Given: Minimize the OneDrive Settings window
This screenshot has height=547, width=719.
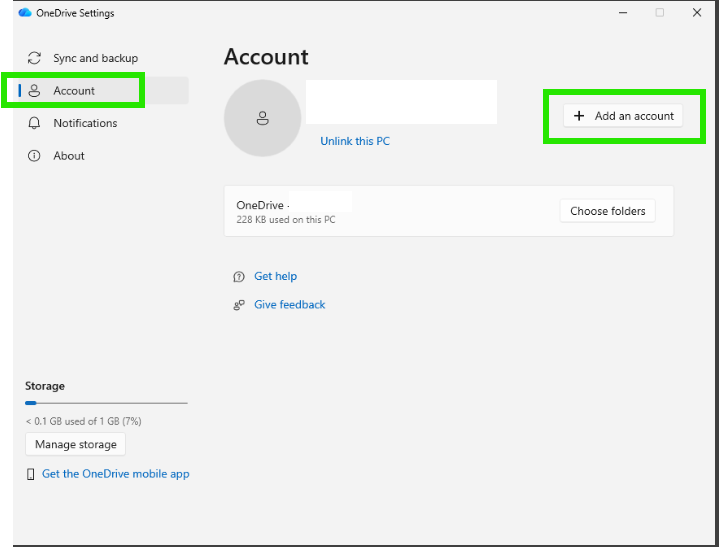Looking at the screenshot, I should point(623,13).
